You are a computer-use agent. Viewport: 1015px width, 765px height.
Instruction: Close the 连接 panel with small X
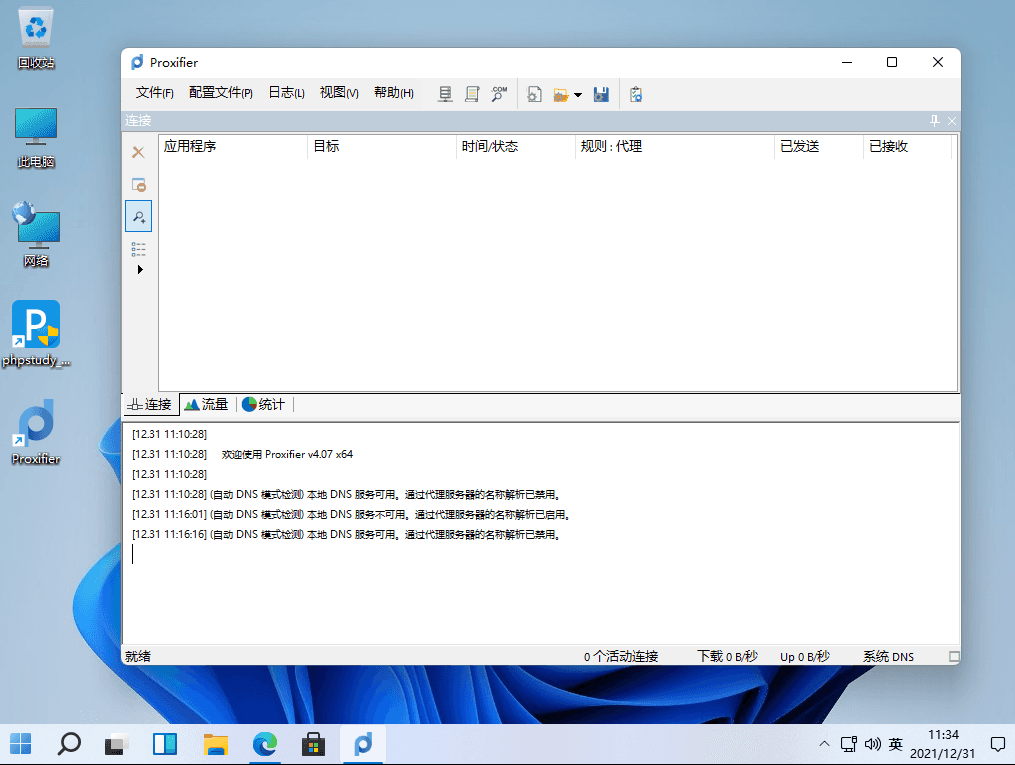[x=952, y=120]
